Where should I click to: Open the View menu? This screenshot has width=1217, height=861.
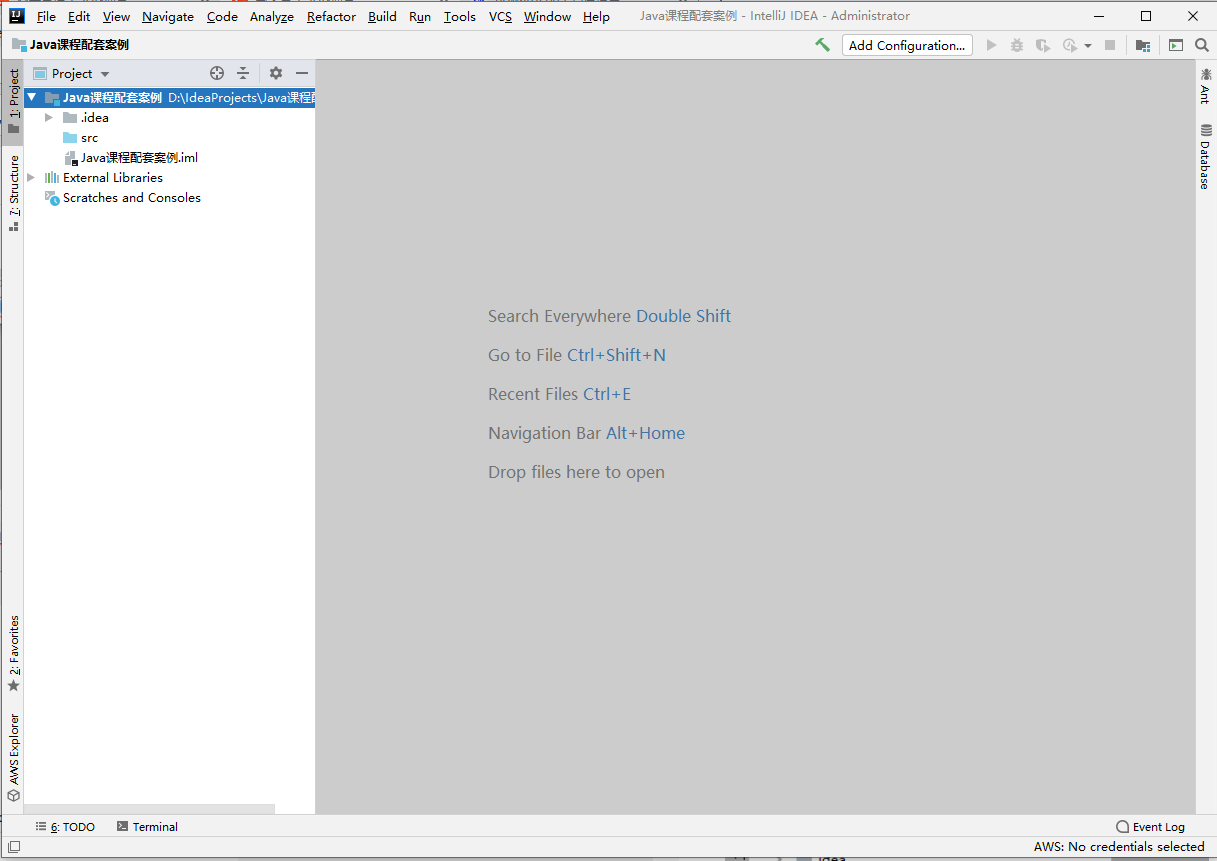point(116,17)
